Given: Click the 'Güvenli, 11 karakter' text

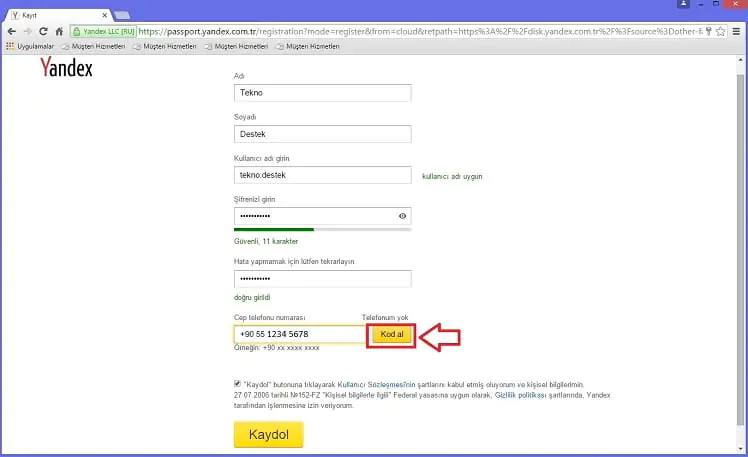Looking at the screenshot, I should point(266,241).
